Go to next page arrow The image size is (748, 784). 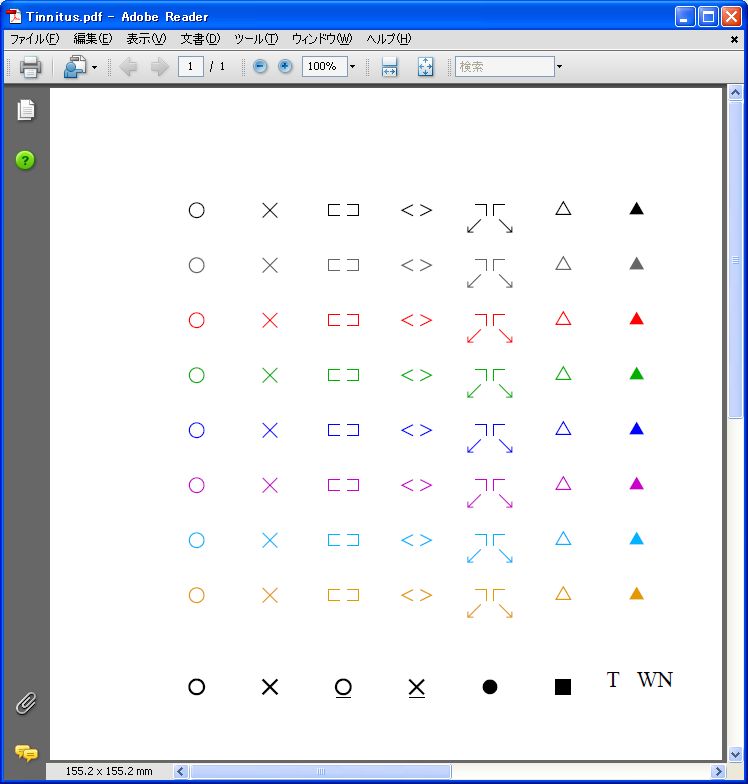point(160,66)
